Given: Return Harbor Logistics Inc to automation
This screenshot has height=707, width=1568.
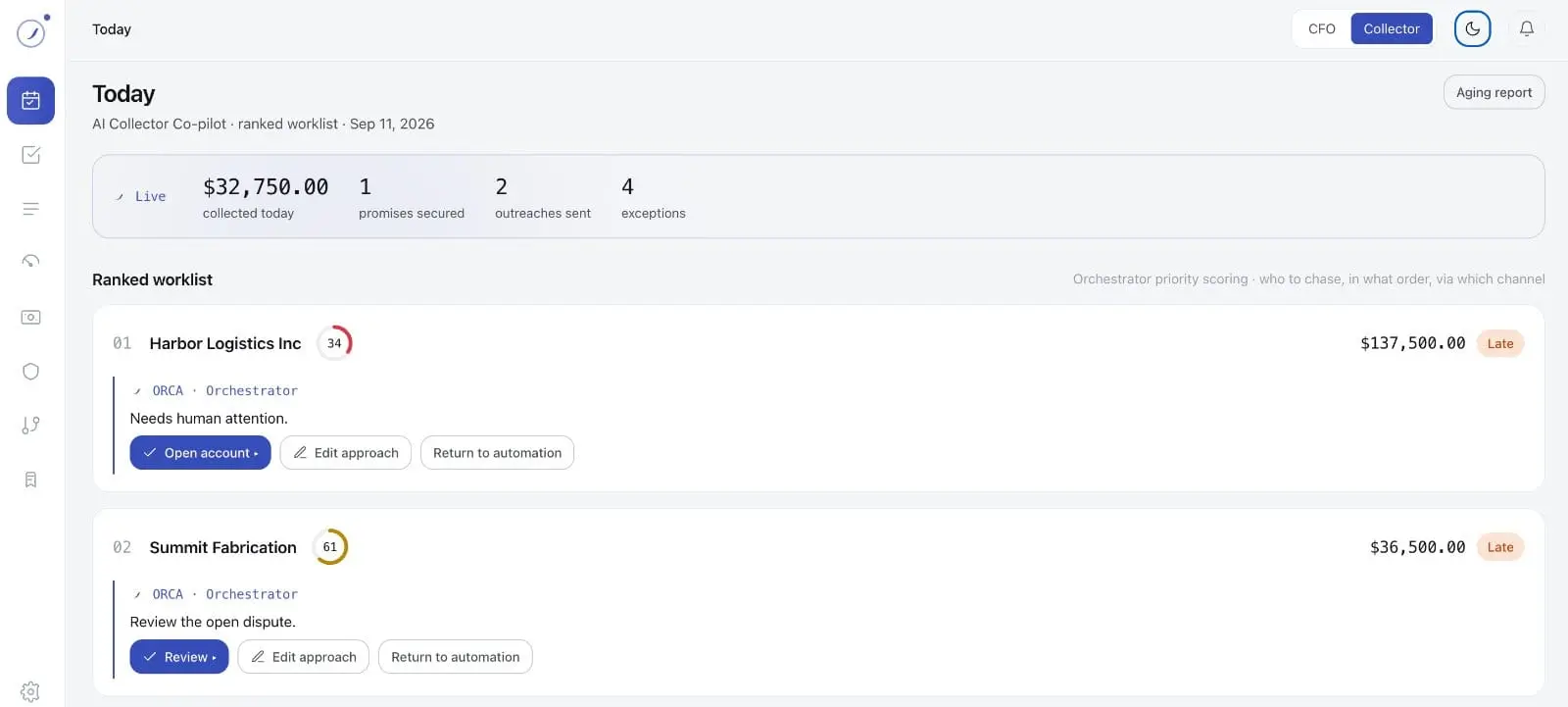Looking at the screenshot, I should (497, 453).
